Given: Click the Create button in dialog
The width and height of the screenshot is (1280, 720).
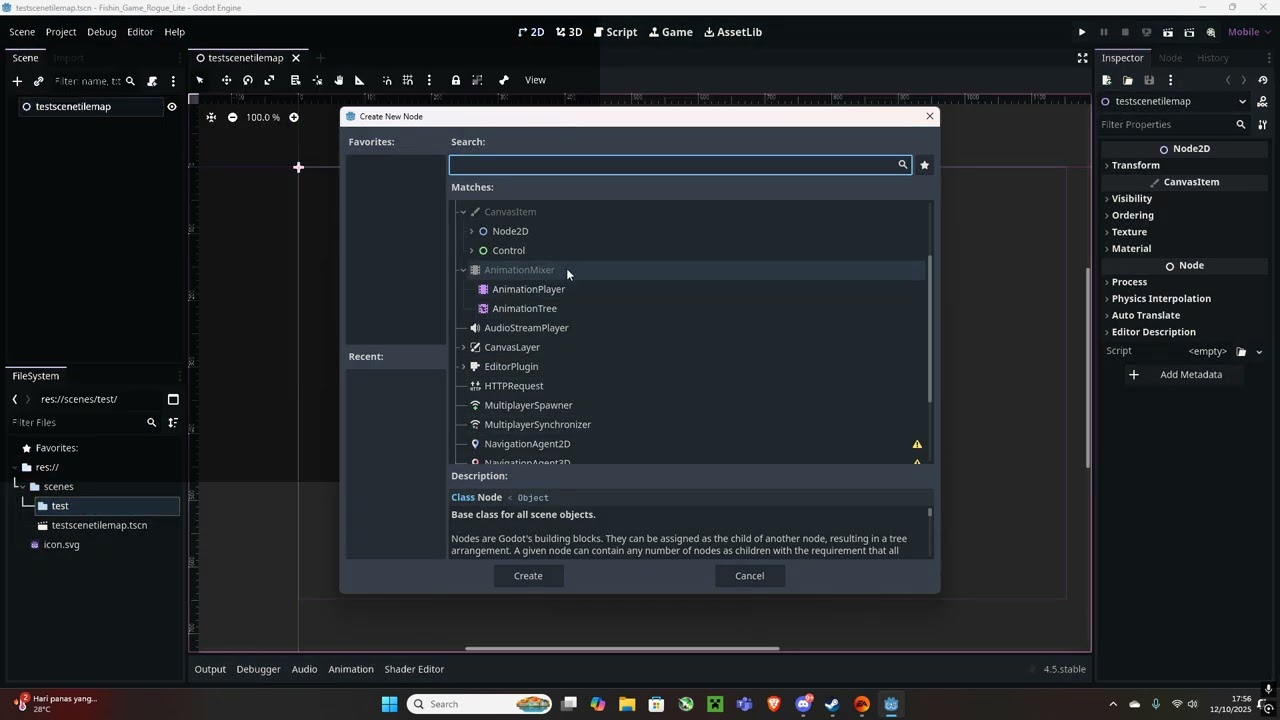Looking at the screenshot, I should pyautogui.click(x=528, y=576).
